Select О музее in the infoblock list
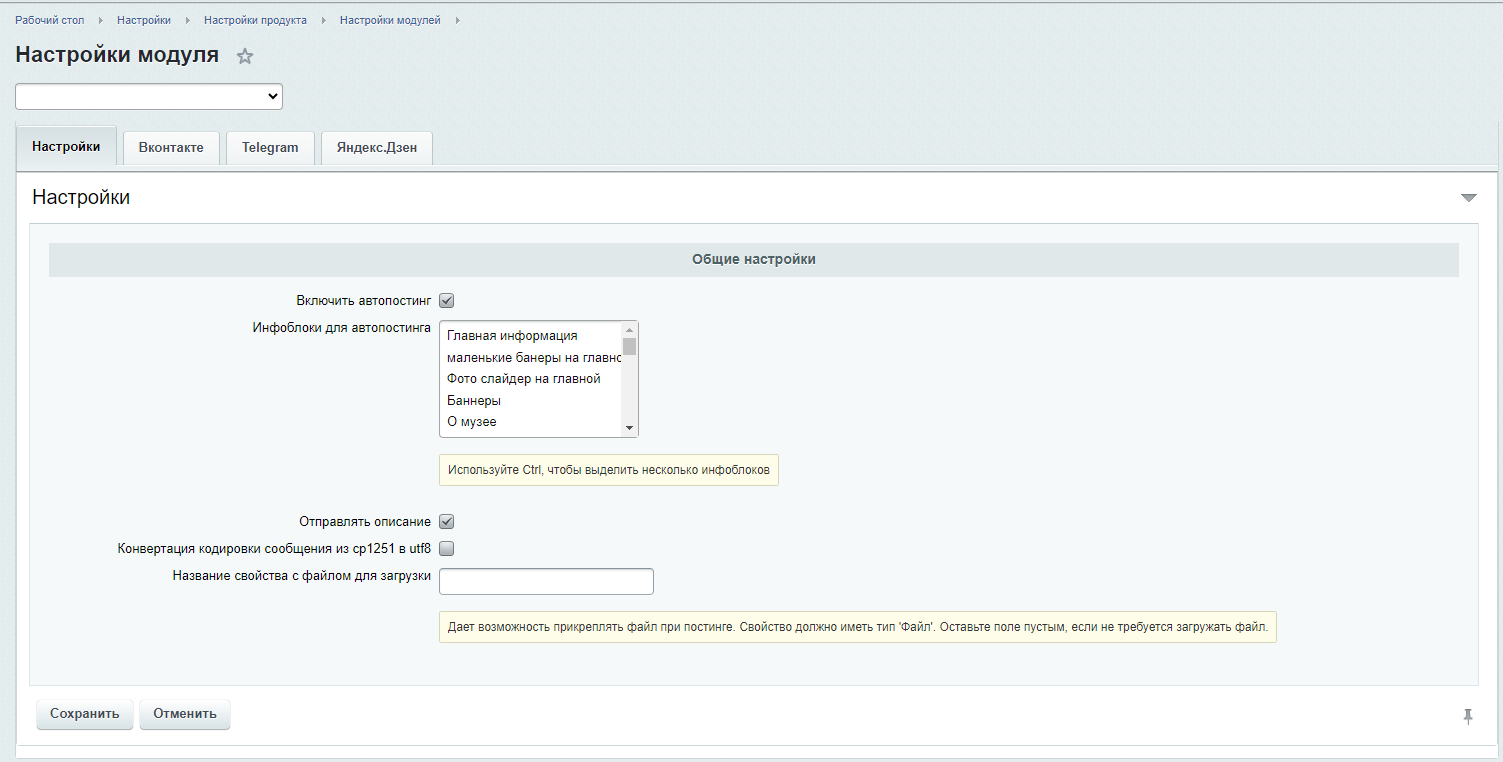Screen dimensions: 1503x762 click(x=531, y=422)
